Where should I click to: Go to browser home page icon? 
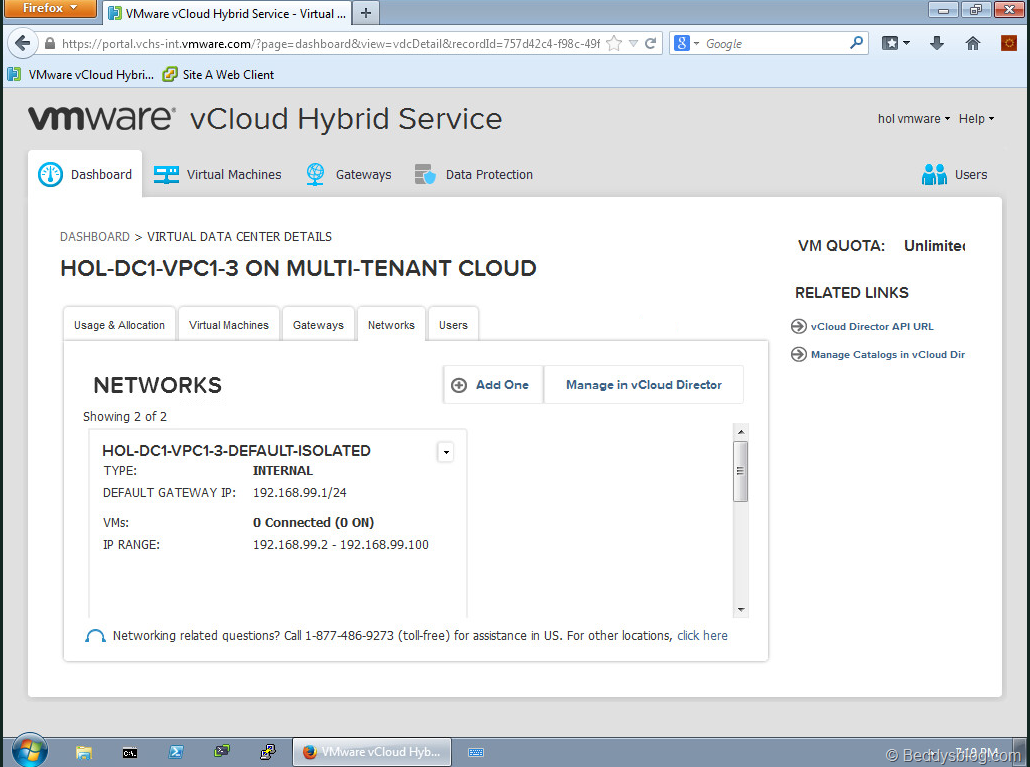pyautogui.click(x=973, y=43)
